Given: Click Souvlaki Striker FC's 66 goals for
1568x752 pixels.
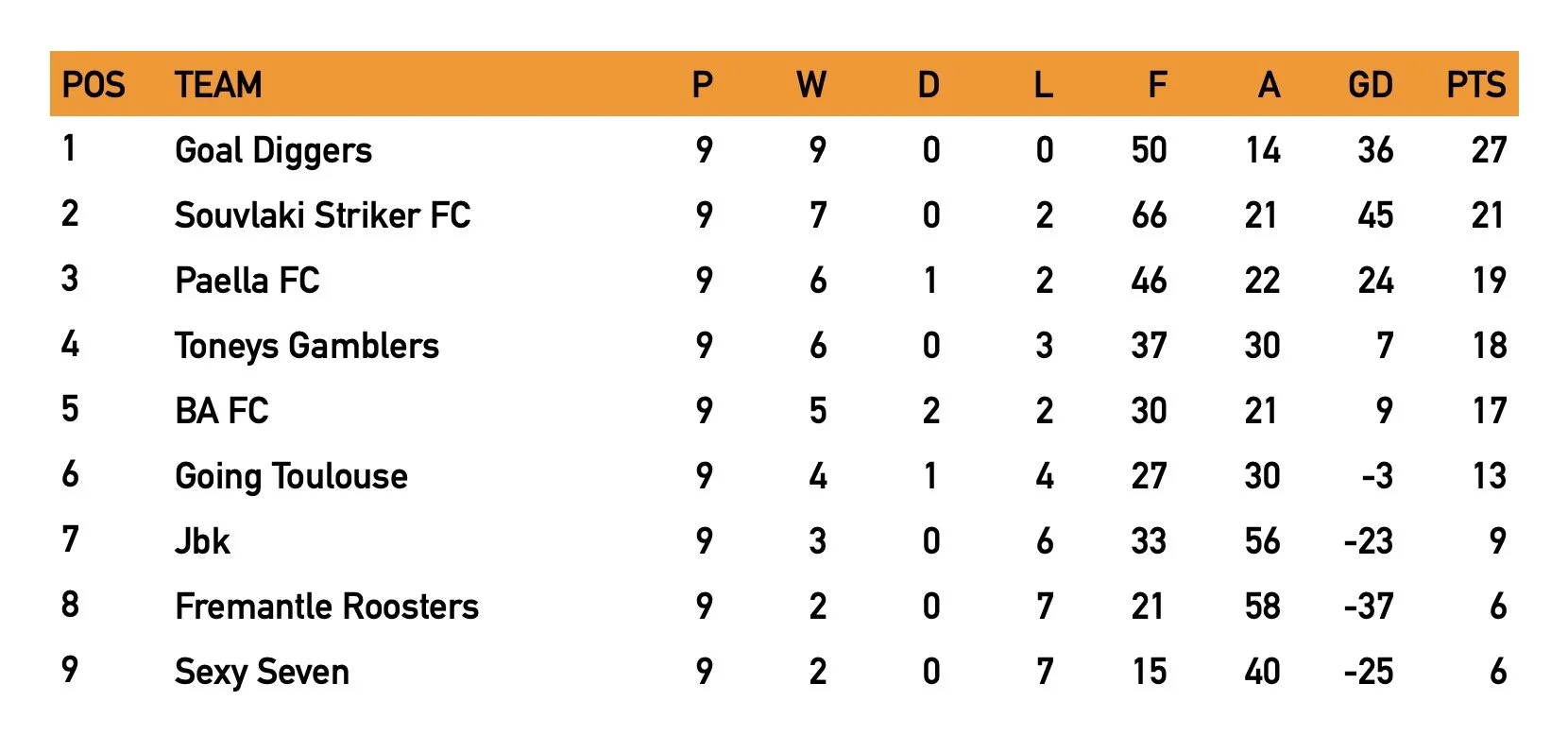Looking at the screenshot, I should pyautogui.click(x=1149, y=215).
